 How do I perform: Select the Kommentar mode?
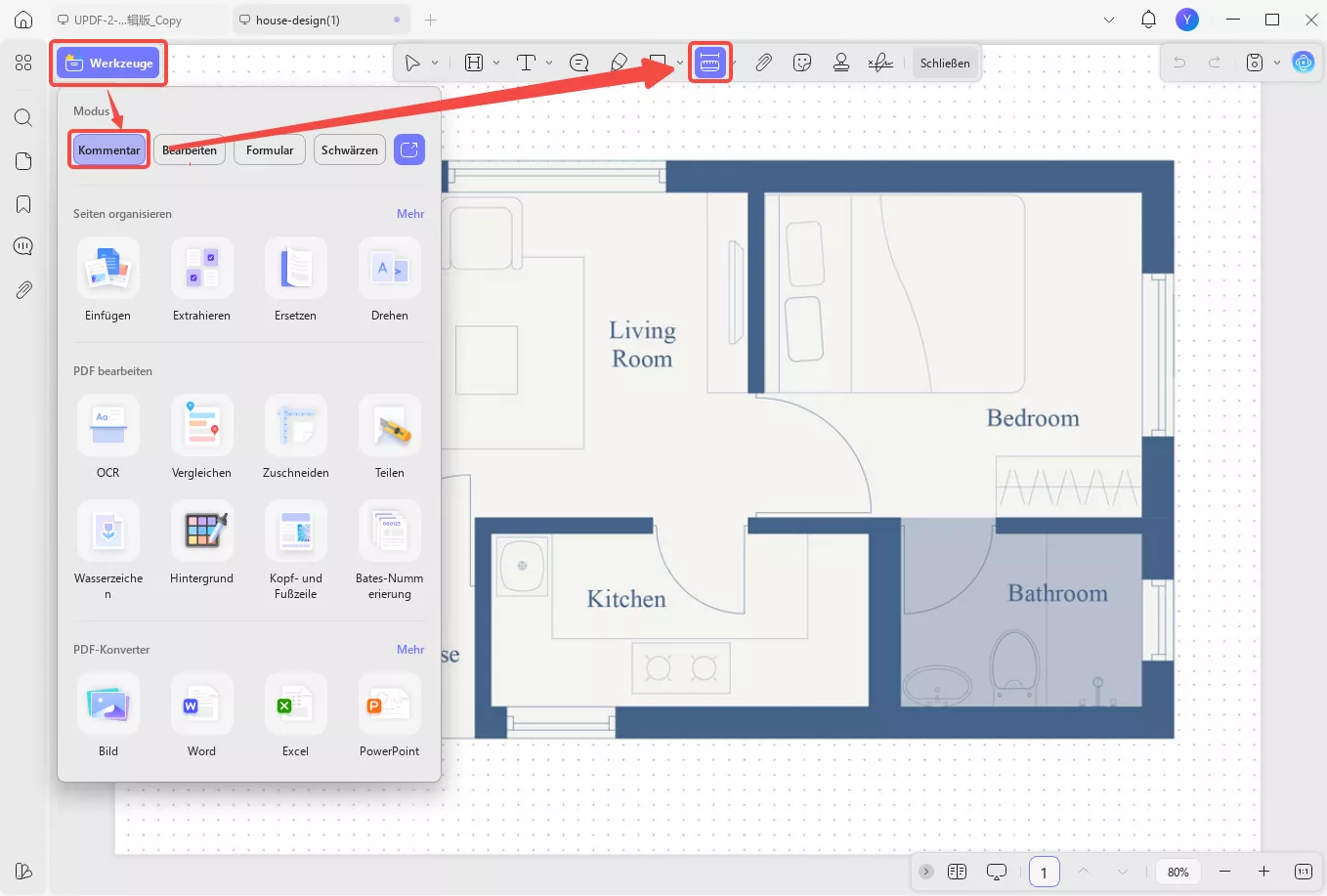(x=109, y=150)
